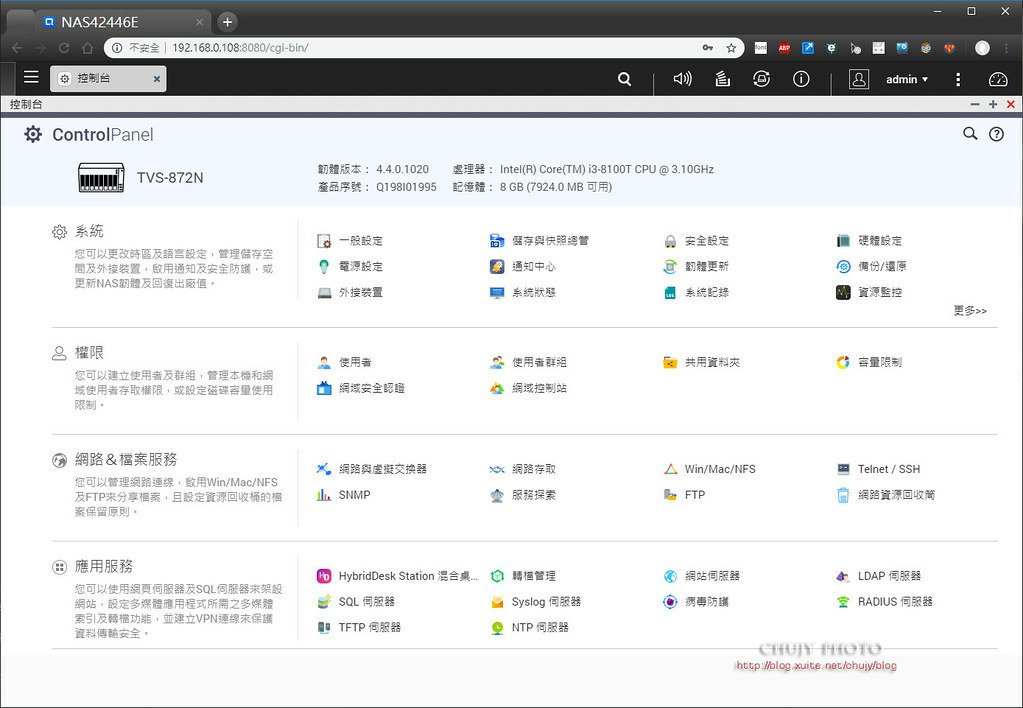
Task: Open Control Panel help question mark
Action: (996, 134)
